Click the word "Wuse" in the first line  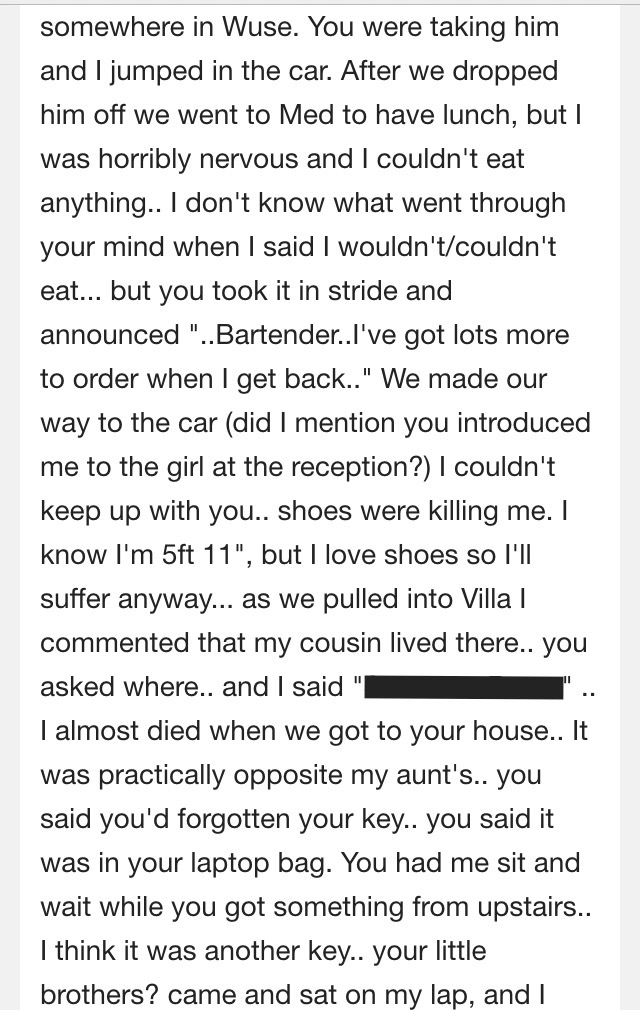click(259, 27)
